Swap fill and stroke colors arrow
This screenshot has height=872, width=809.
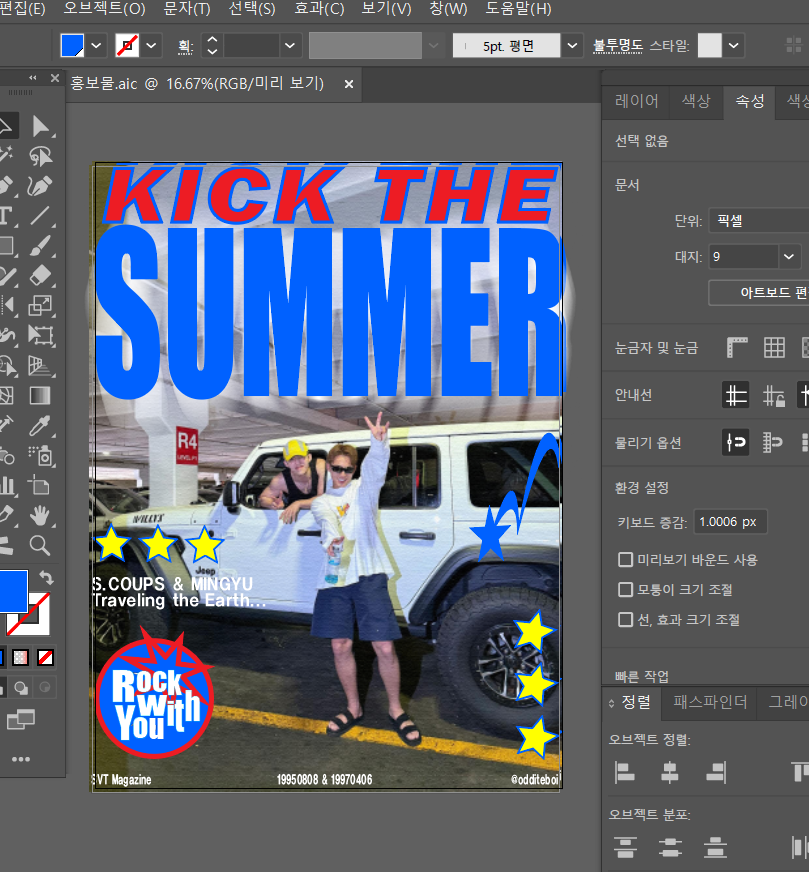coord(47,578)
